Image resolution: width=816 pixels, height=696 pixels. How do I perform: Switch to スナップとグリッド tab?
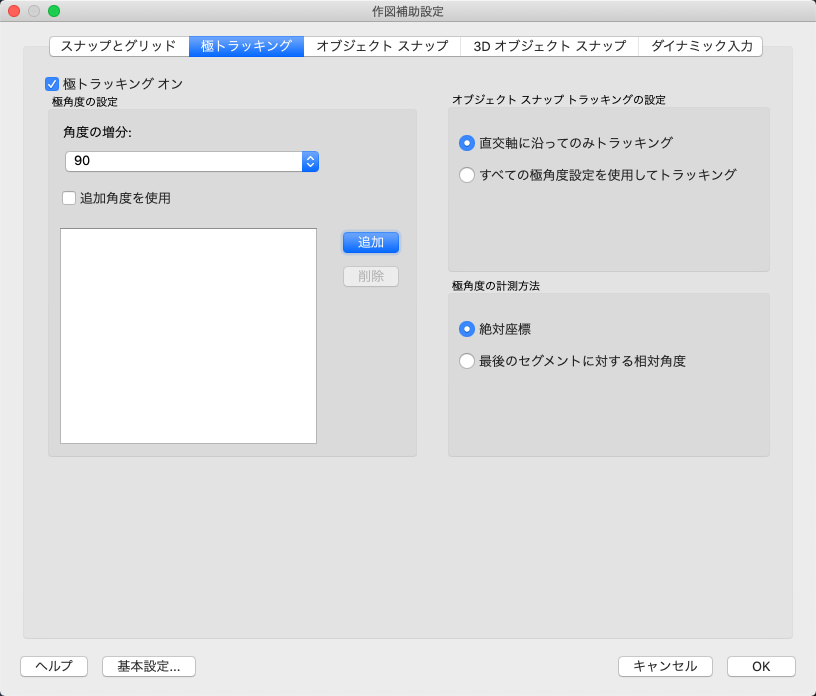[119, 46]
